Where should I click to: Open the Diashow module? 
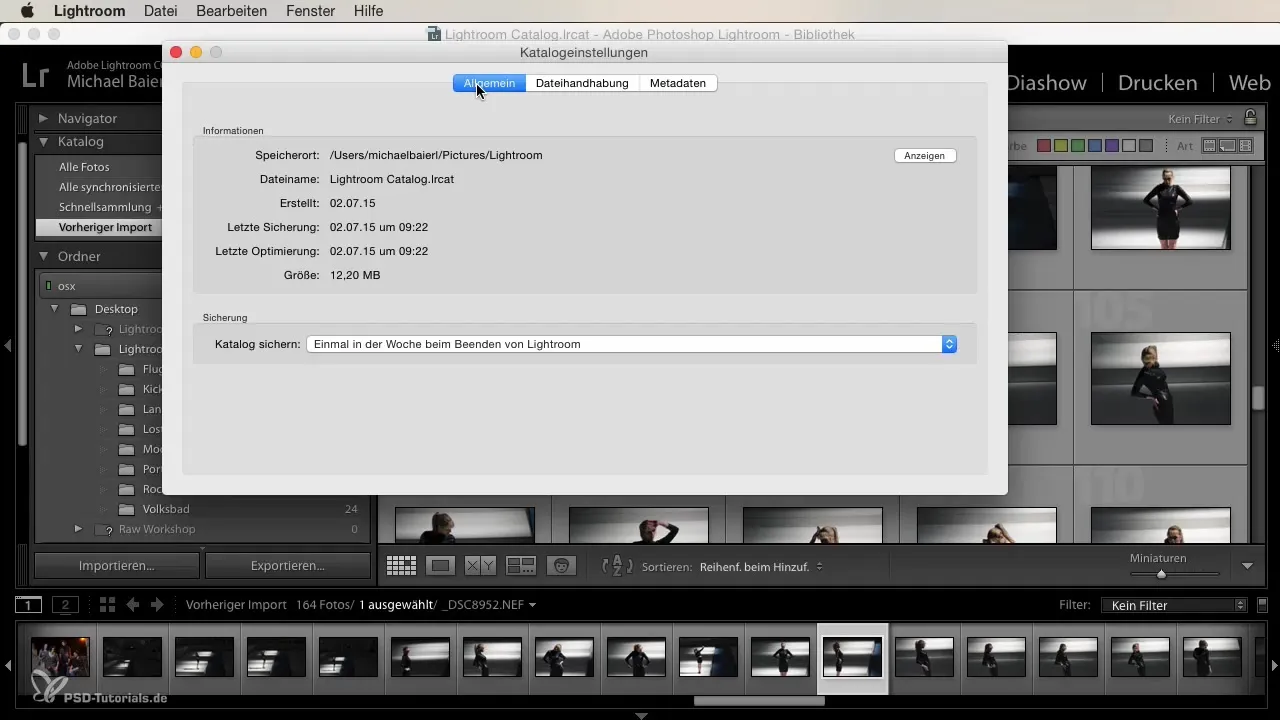[1046, 83]
